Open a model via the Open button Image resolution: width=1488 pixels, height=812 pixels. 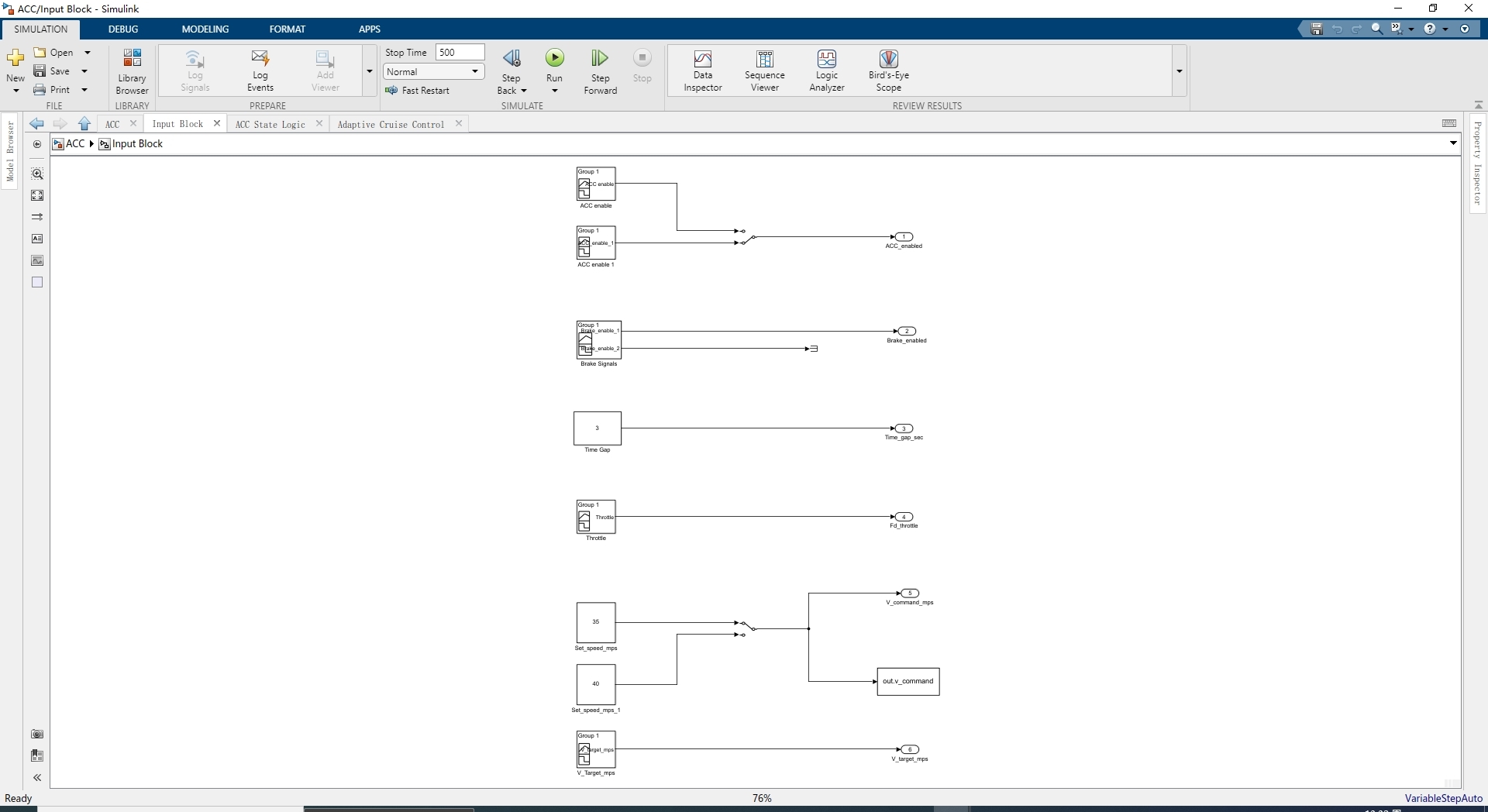pyautogui.click(x=54, y=53)
